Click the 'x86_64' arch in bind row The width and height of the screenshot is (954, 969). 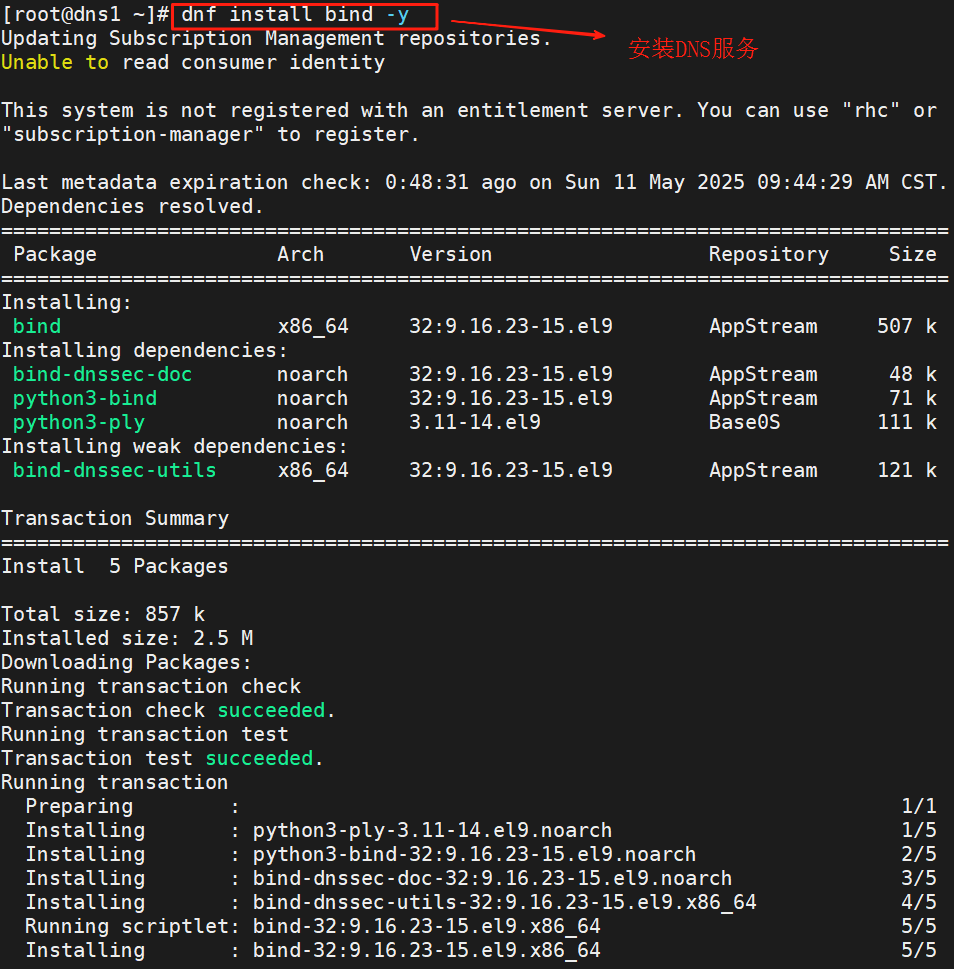click(313, 326)
